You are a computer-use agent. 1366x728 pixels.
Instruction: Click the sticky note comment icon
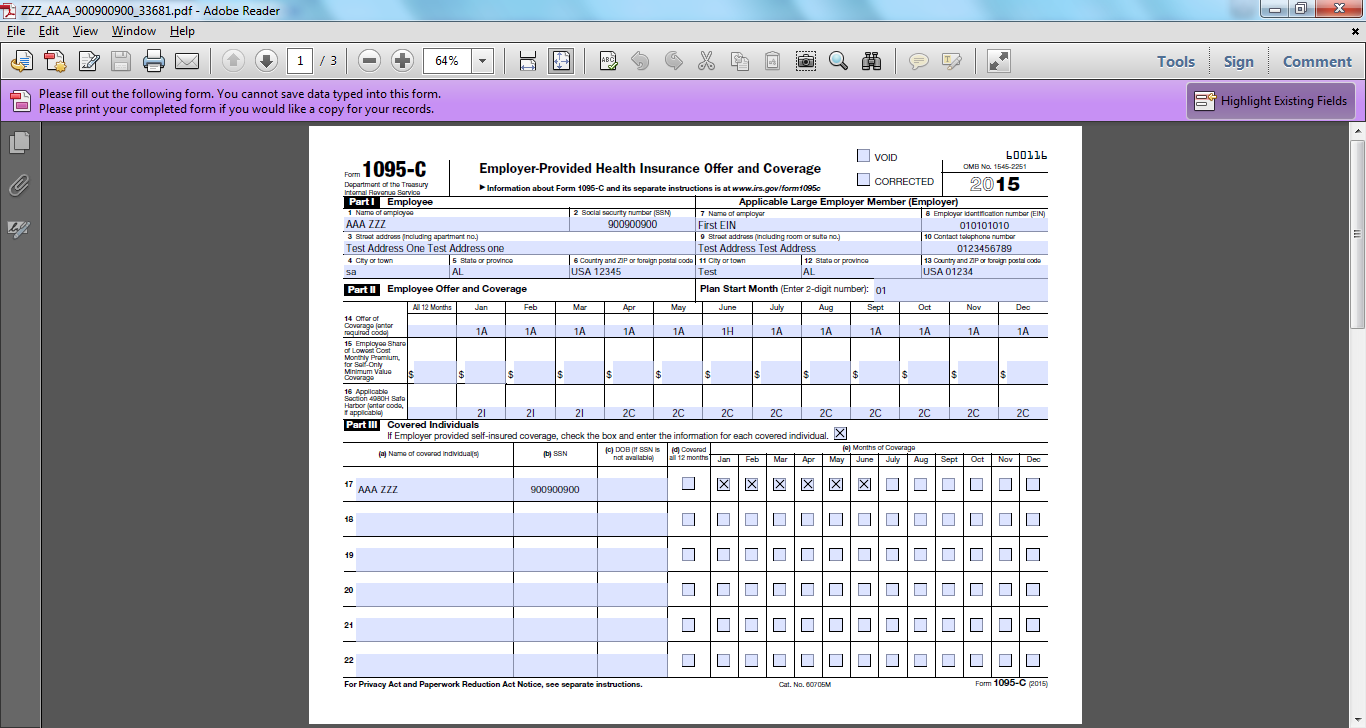pyautogui.click(x=918, y=61)
